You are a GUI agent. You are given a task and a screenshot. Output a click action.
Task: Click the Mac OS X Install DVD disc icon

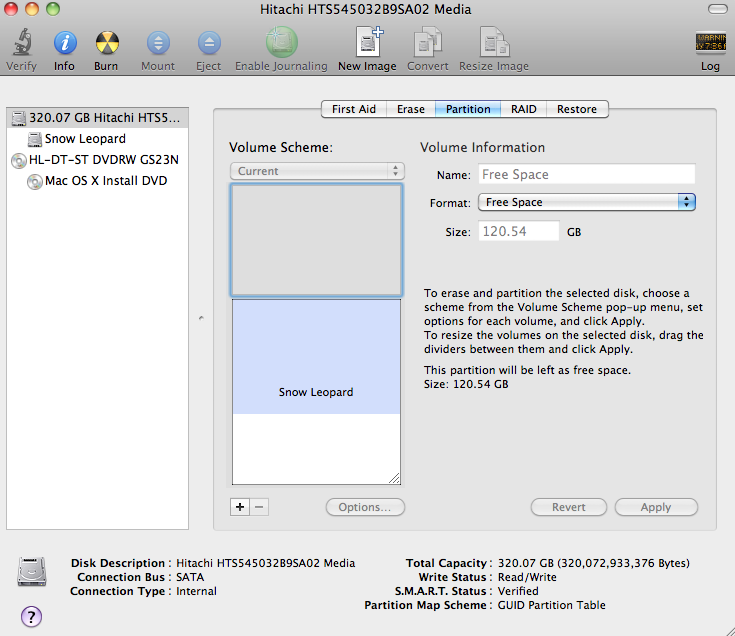35,181
